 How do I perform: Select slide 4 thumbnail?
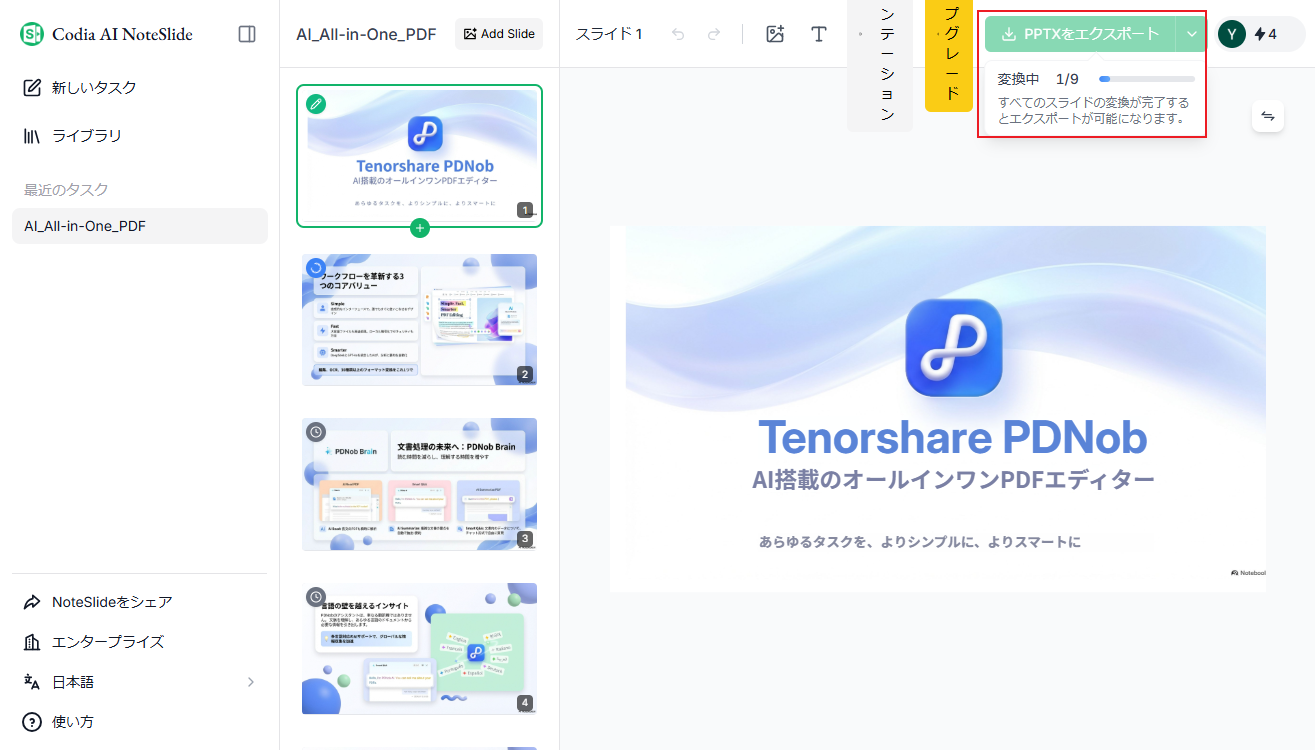tap(420, 649)
